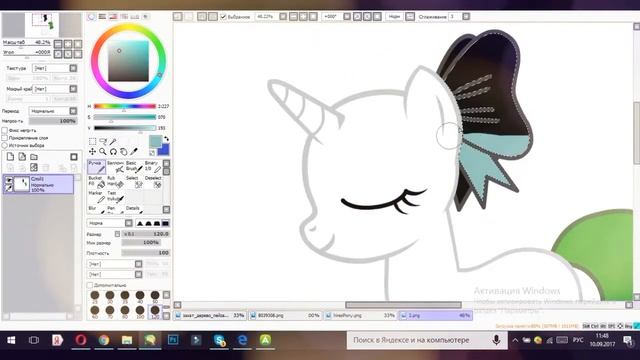Open the Сглаживание stabilizer value dropdown
The width and height of the screenshot is (640, 360).
tap(466, 17)
